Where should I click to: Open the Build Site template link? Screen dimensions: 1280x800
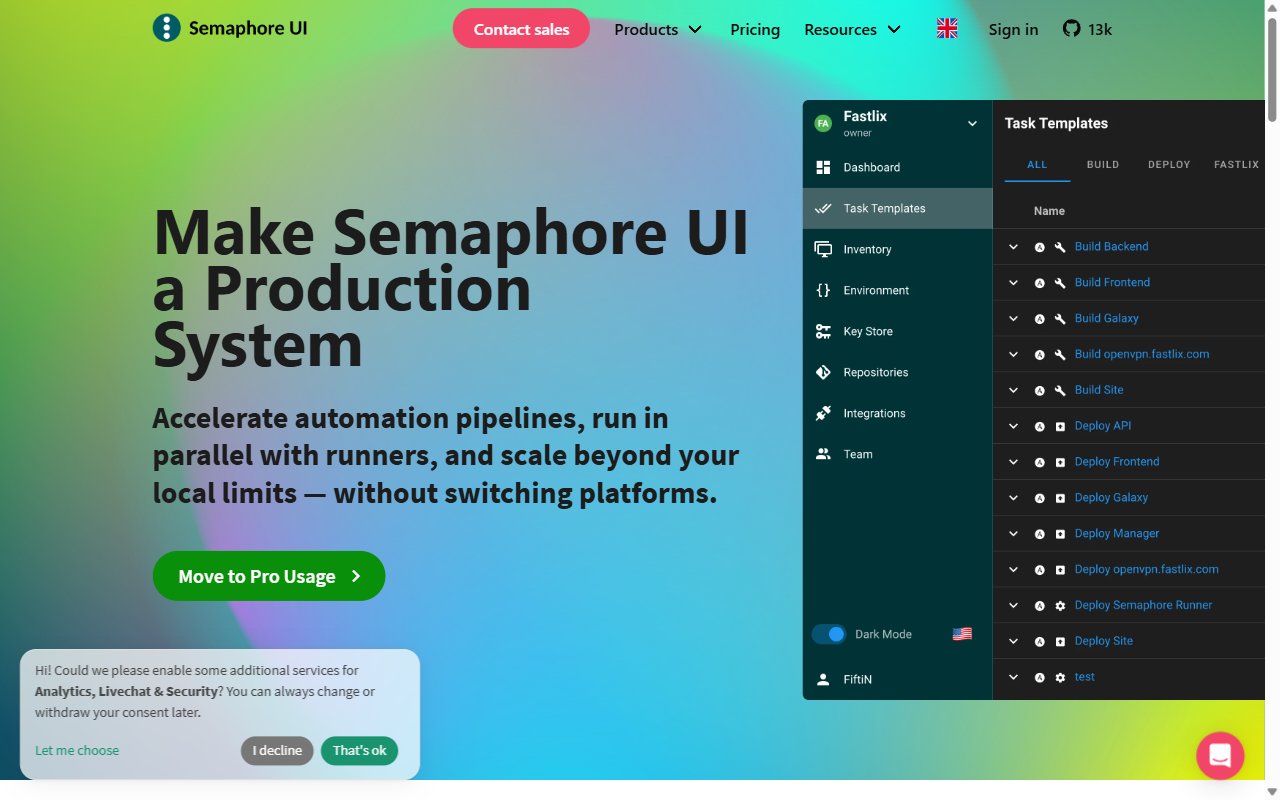pos(1099,390)
